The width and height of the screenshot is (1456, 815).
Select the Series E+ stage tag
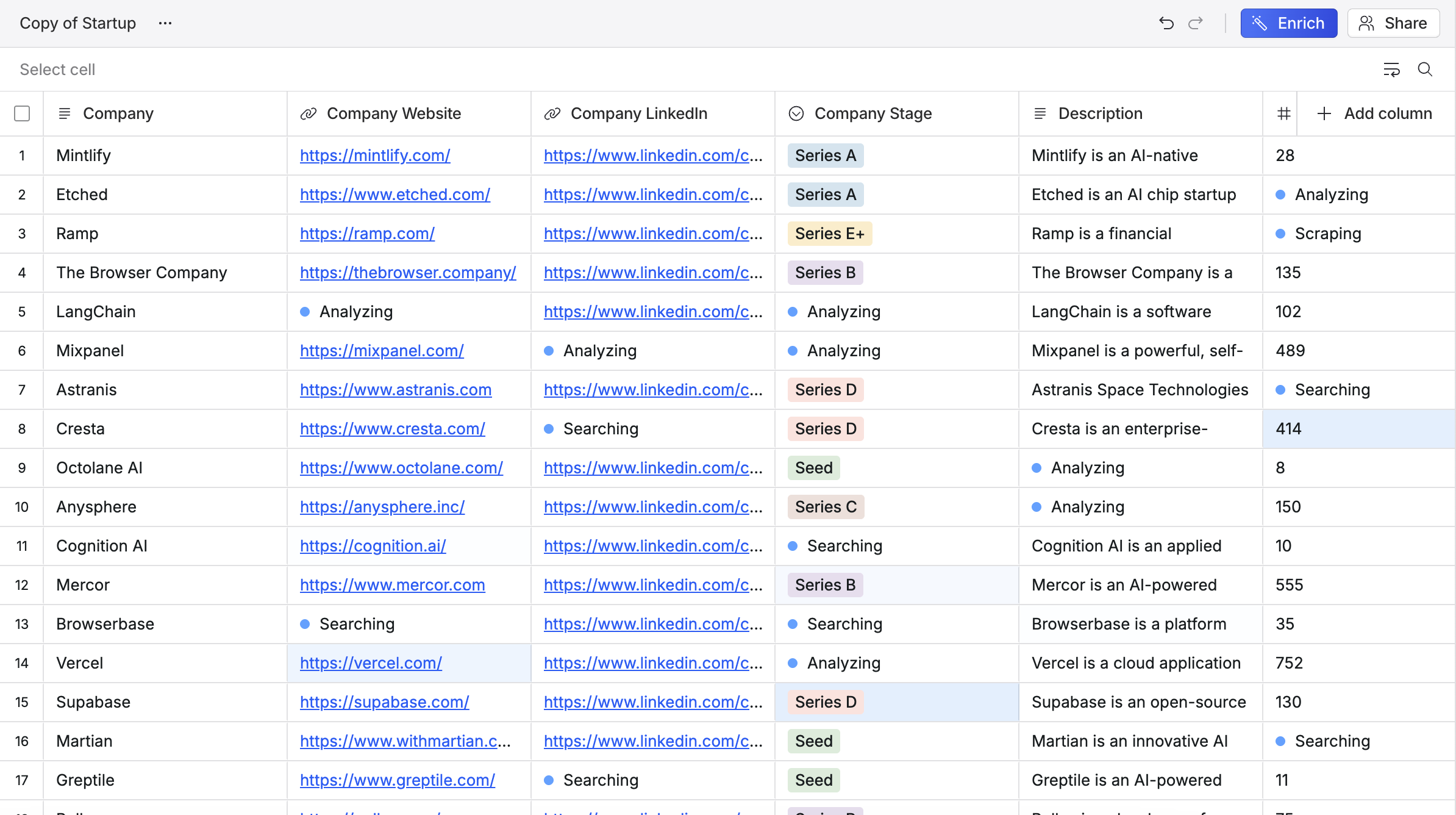pos(829,234)
